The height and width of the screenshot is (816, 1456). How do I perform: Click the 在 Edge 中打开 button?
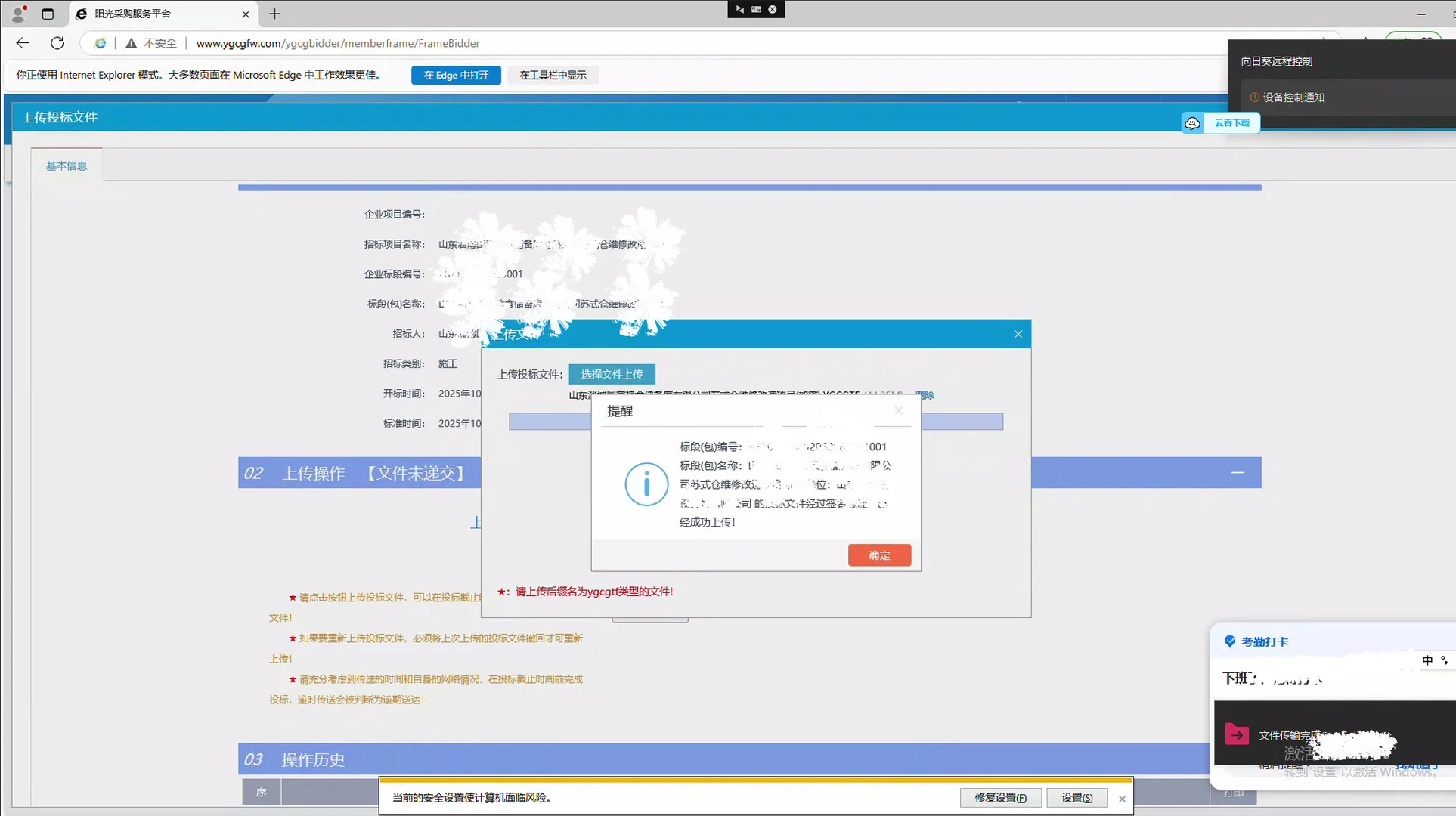[456, 75]
